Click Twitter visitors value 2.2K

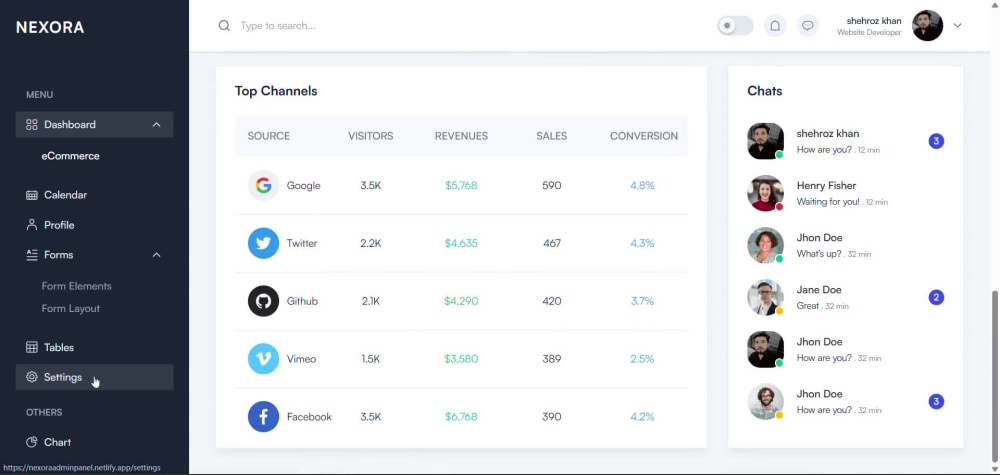(x=371, y=243)
